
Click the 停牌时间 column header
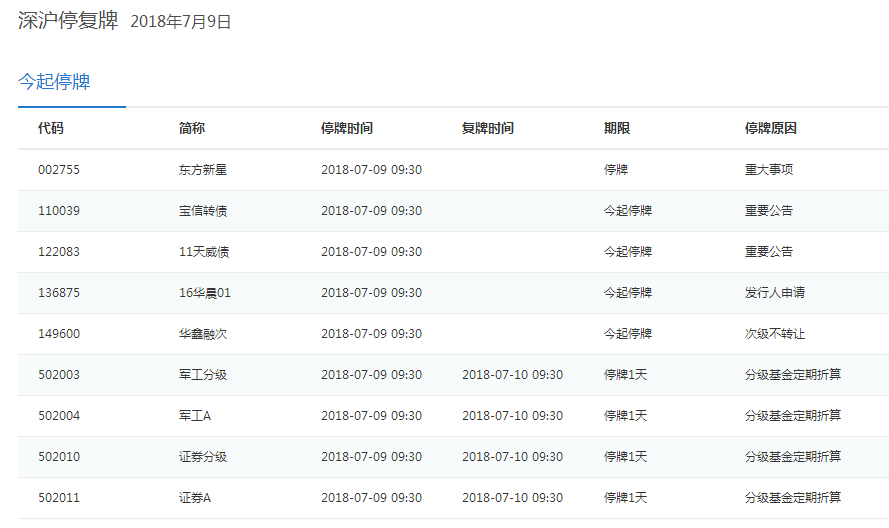(x=347, y=129)
